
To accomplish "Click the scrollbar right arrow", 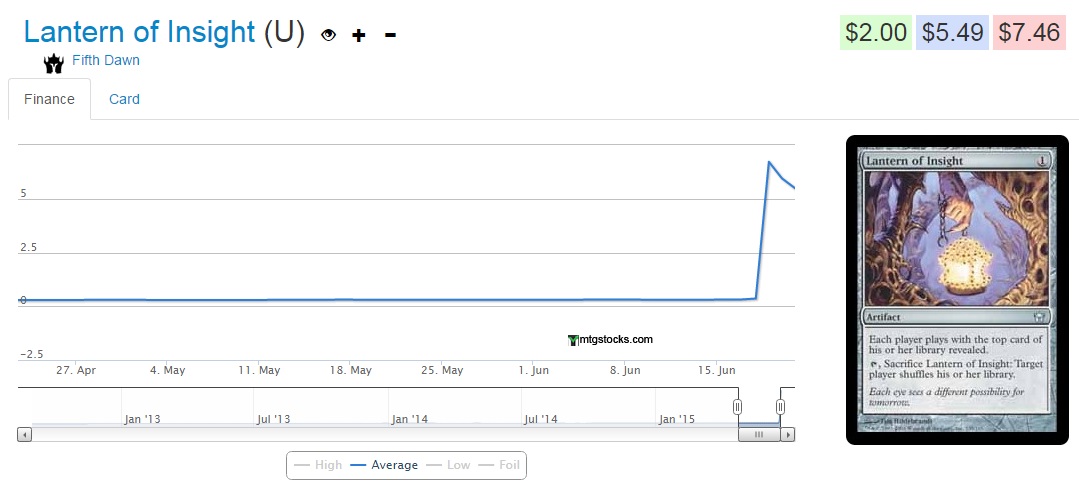I will (788, 435).
